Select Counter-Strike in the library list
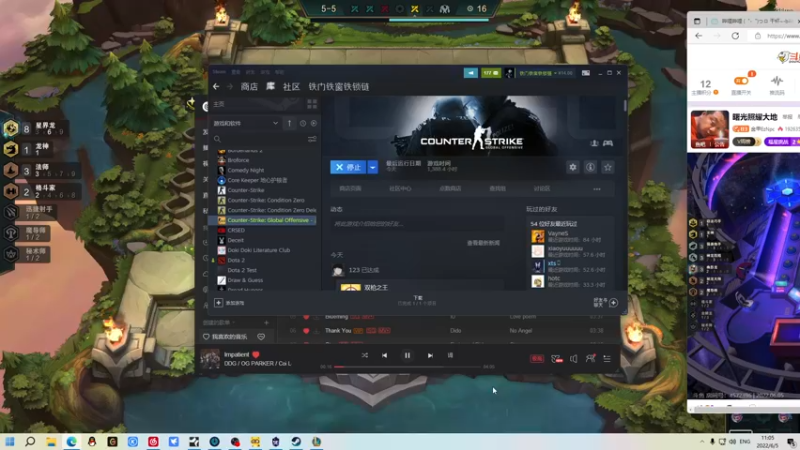800x450 pixels. [x=245, y=190]
